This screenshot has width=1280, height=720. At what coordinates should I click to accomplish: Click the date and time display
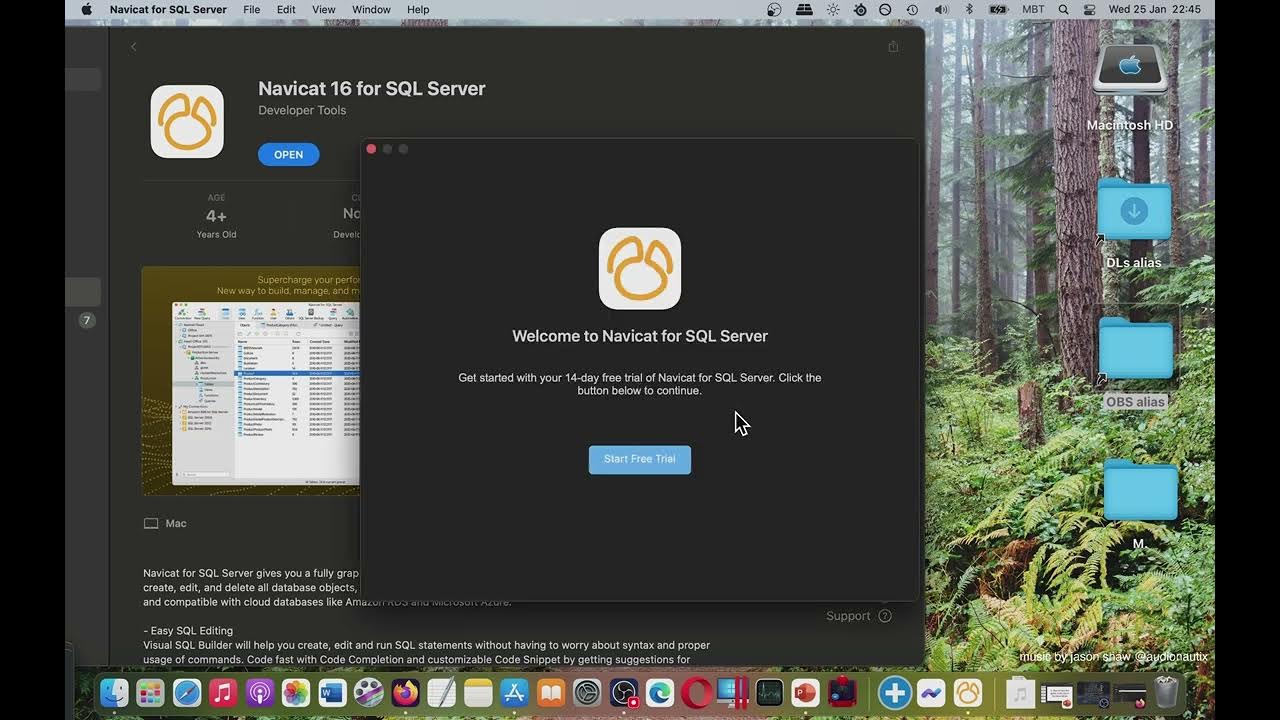tap(1154, 9)
